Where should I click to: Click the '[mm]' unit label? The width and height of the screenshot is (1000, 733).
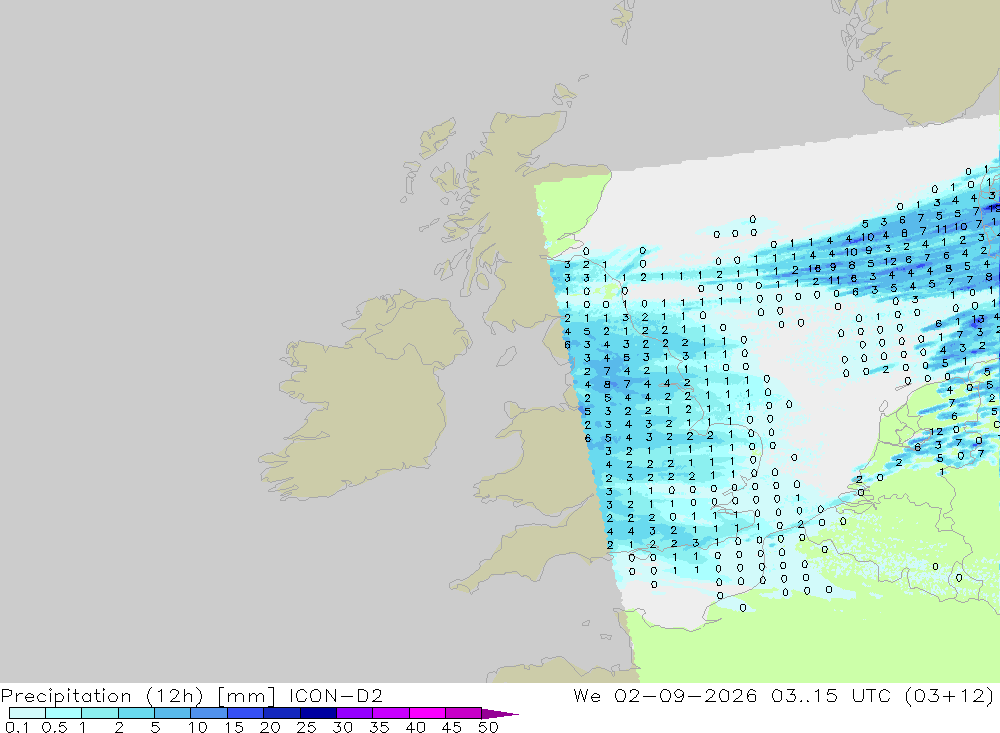[x=246, y=696]
